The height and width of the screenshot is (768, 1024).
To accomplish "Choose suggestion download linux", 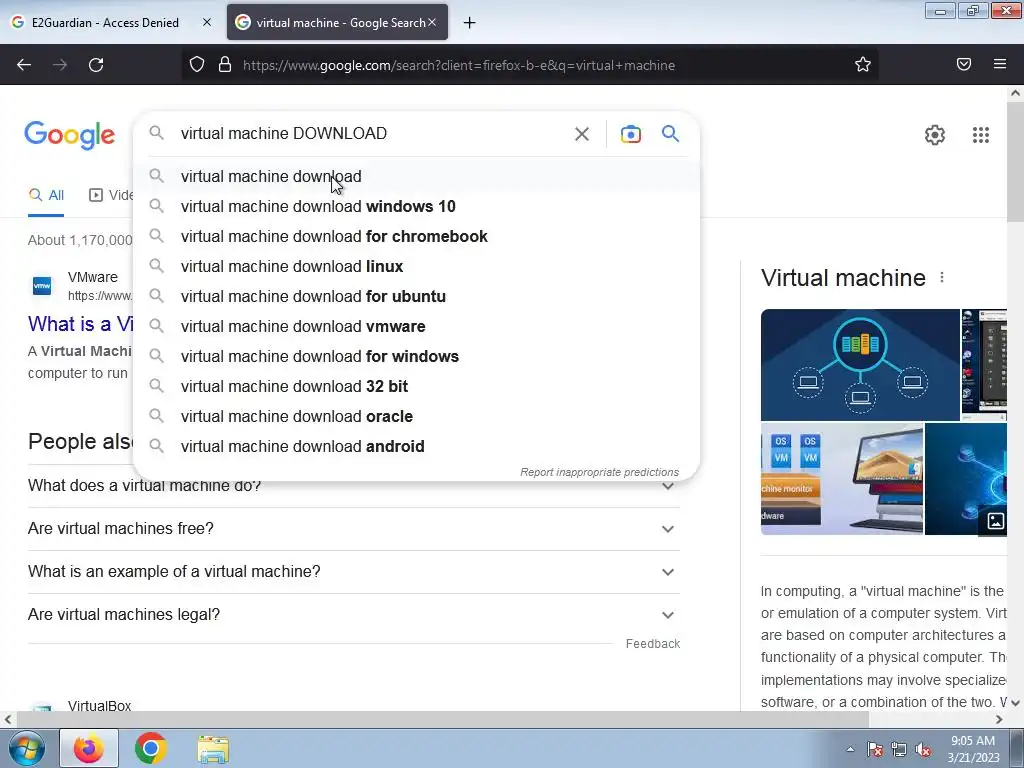I will pyautogui.click(x=416, y=266).
